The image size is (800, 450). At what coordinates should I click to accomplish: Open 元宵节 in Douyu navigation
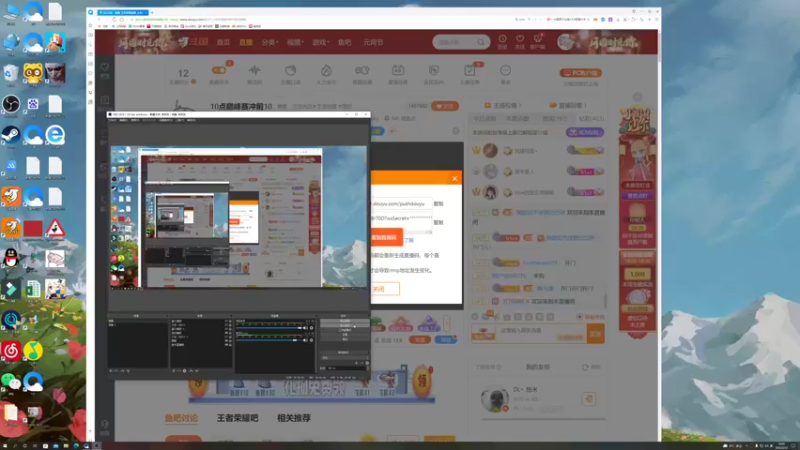click(x=373, y=42)
